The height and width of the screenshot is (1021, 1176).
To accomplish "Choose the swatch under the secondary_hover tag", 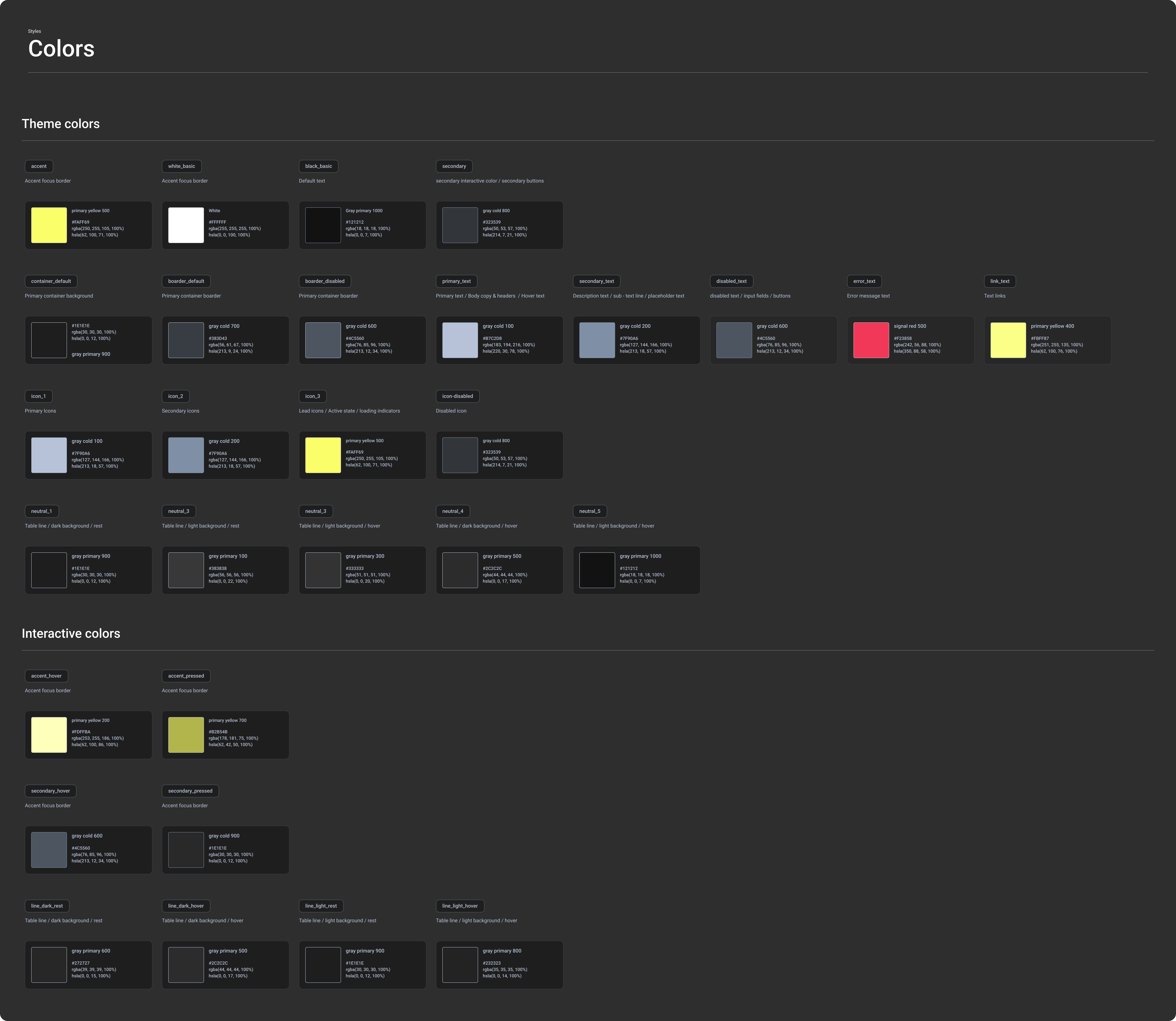I will coord(49,850).
